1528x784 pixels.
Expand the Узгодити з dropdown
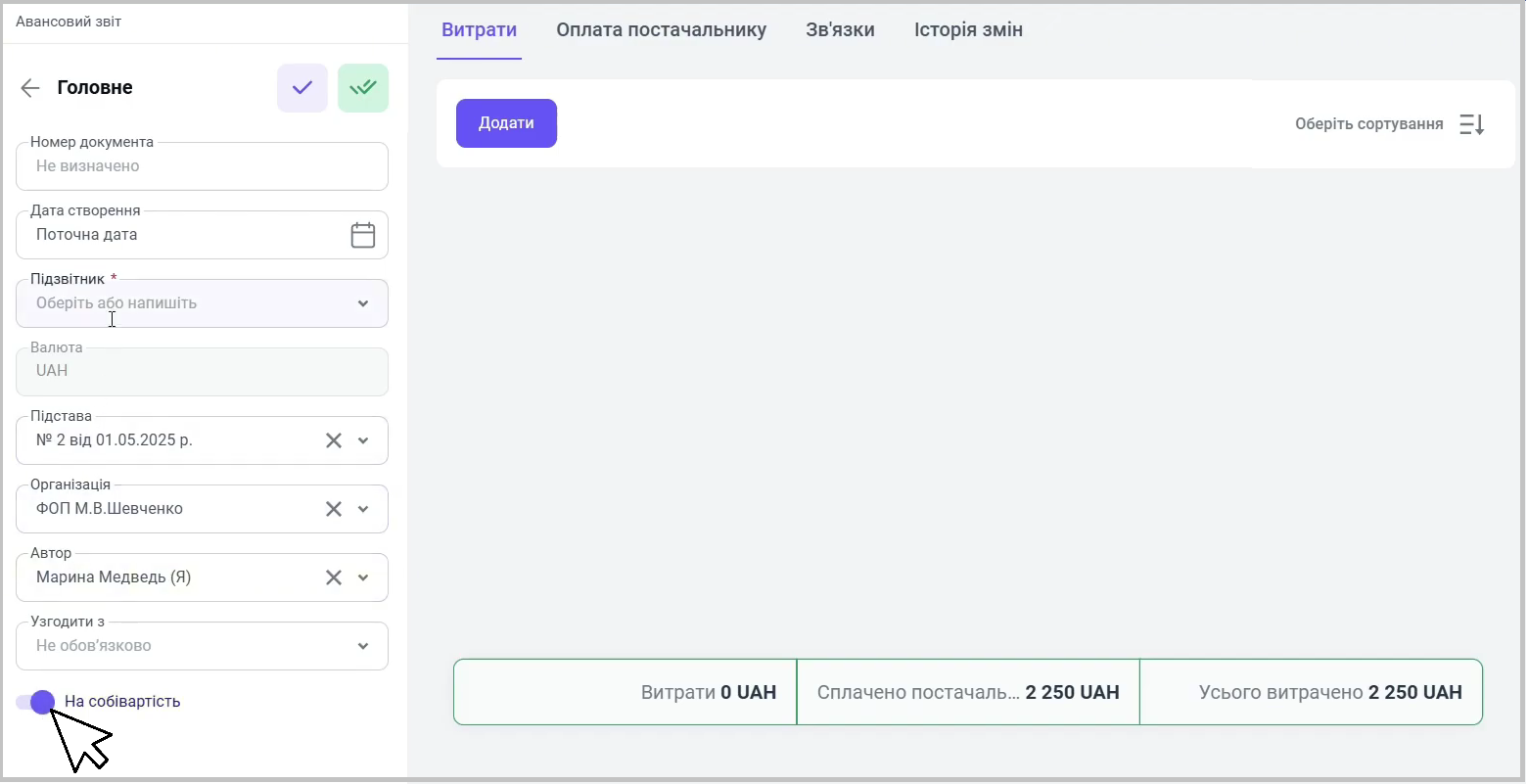[363, 646]
